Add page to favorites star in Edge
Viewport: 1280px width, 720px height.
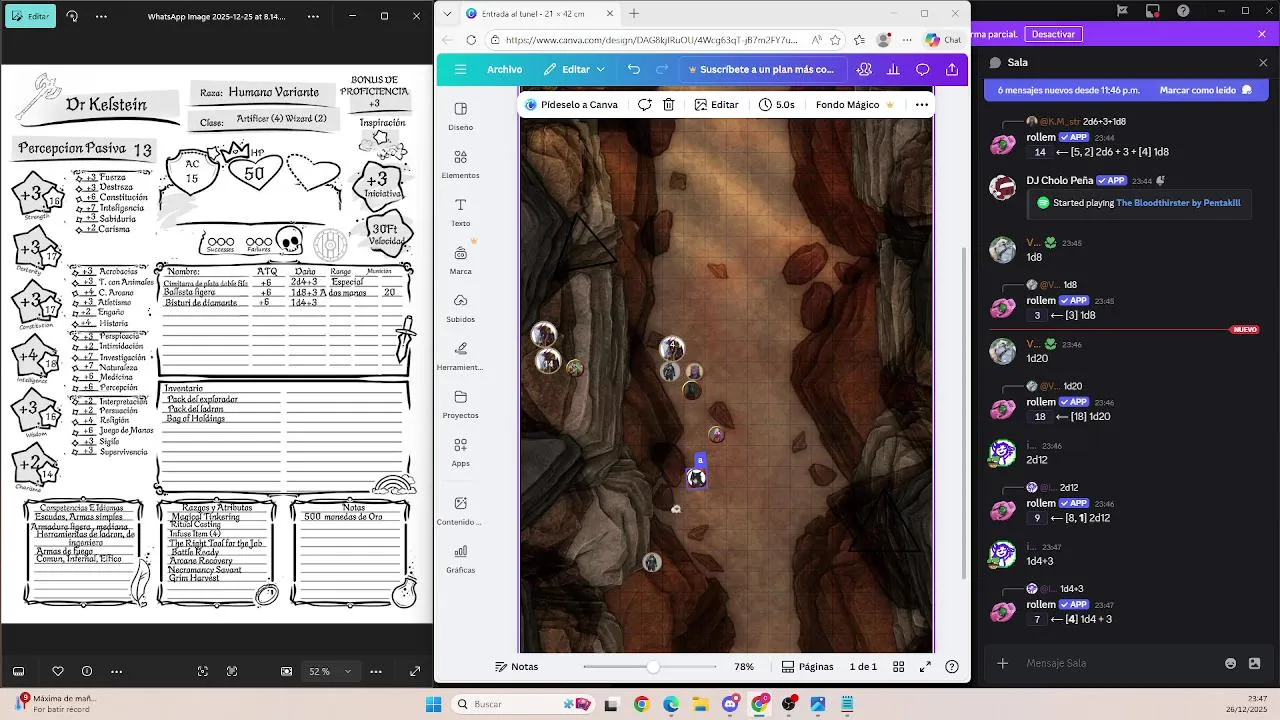pos(836,40)
